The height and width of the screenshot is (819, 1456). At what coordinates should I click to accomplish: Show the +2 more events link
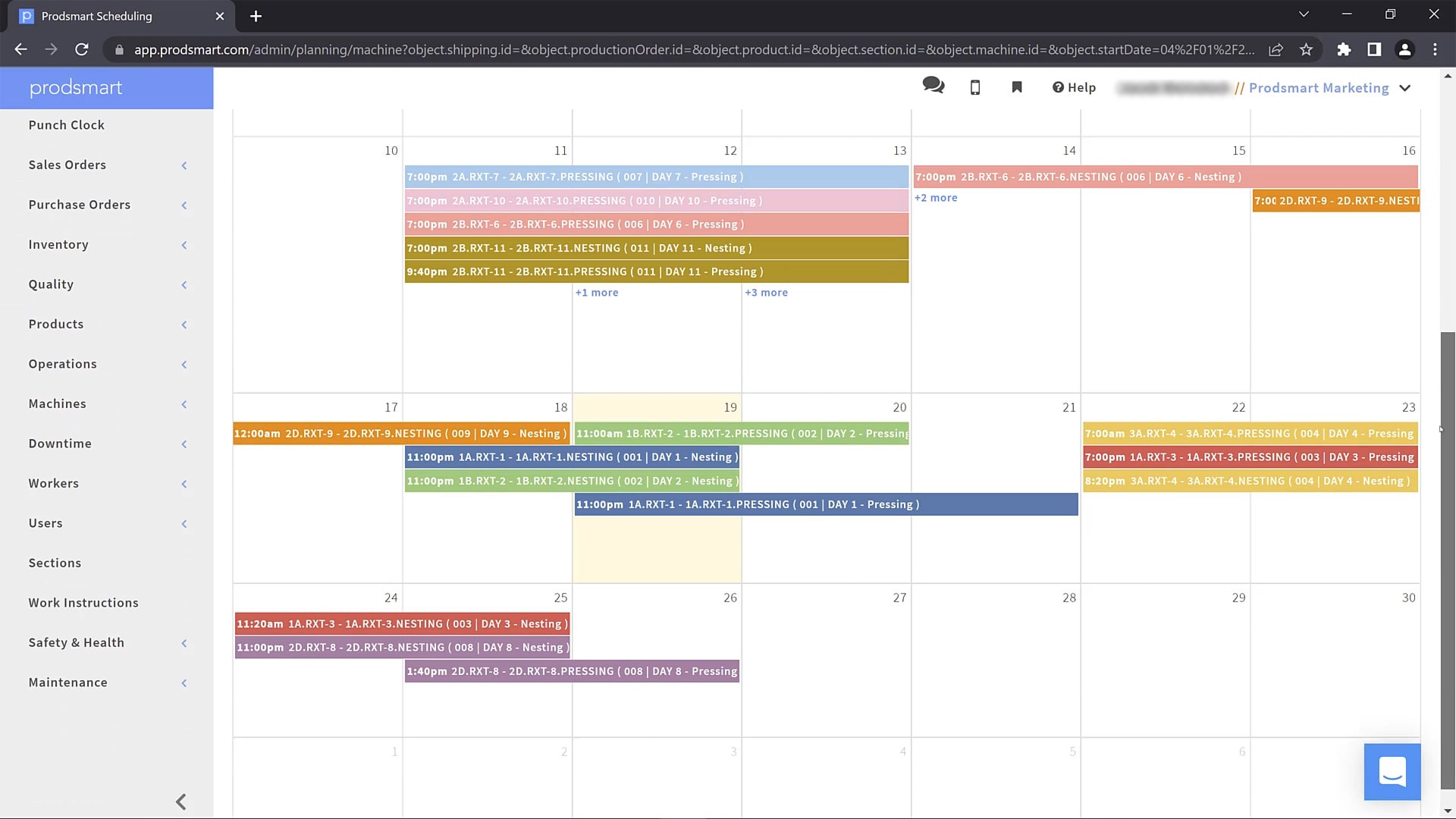936,198
